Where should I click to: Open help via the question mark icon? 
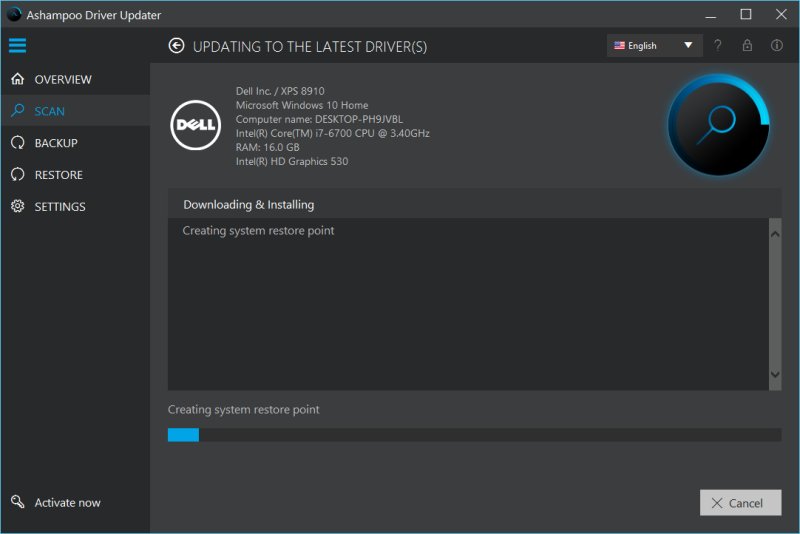(718, 45)
